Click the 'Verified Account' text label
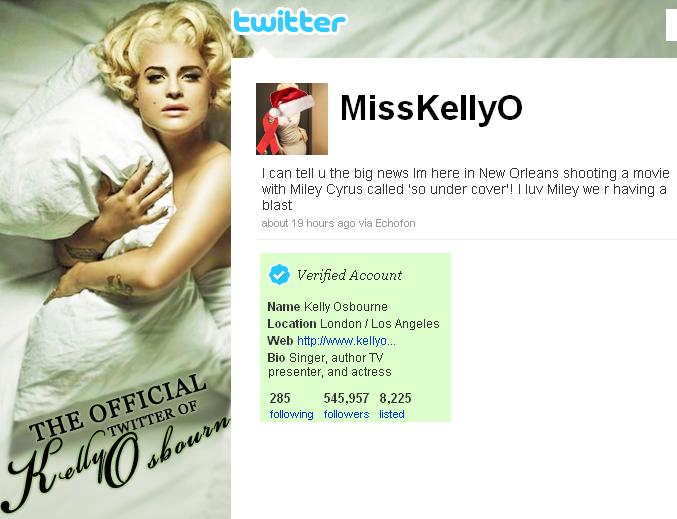The image size is (677, 519). point(349,275)
